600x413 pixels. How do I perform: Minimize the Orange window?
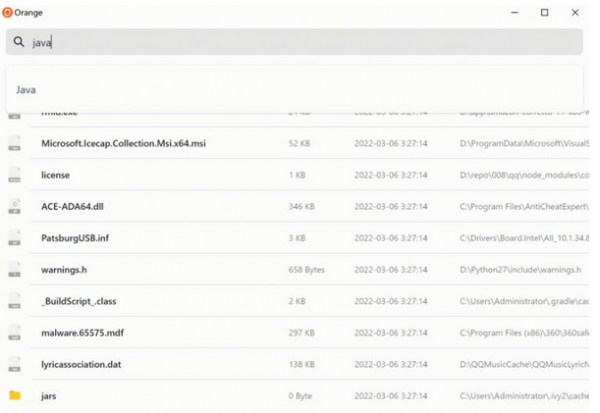[x=515, y=13]
